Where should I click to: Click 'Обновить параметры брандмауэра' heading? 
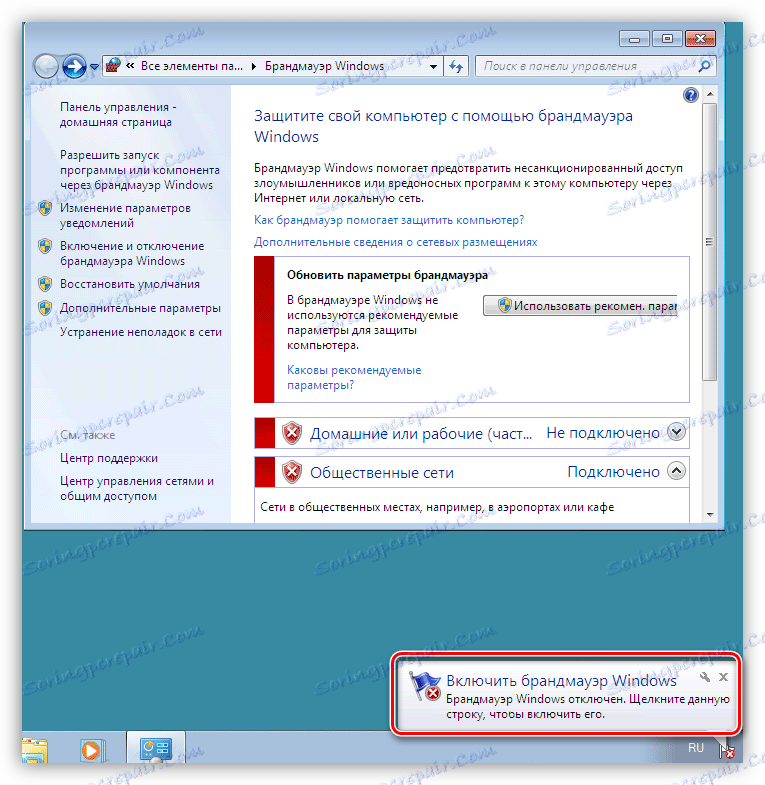[x=387, y=275]
